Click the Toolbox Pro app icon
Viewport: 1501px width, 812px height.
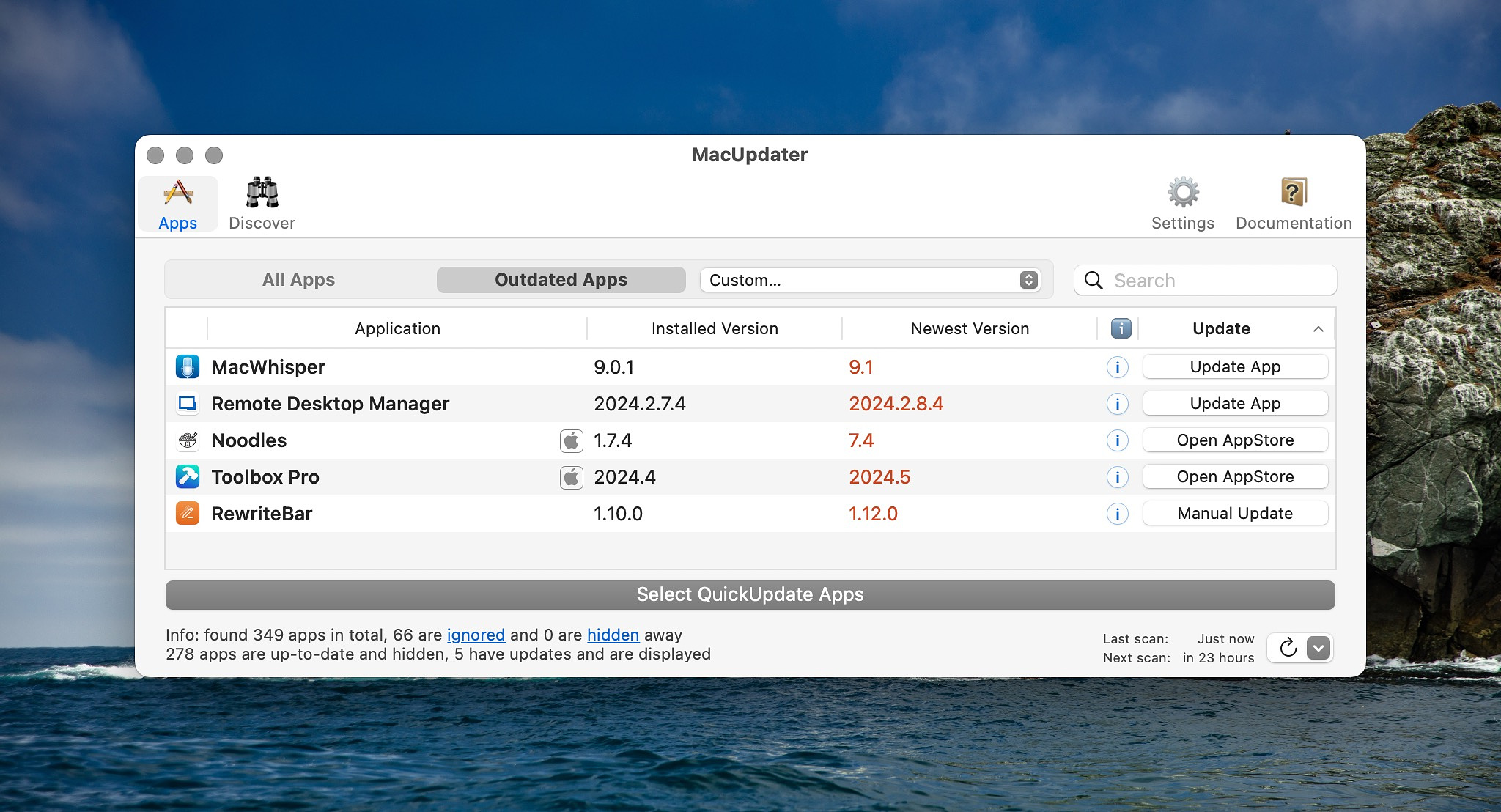[x=188, y=476]
